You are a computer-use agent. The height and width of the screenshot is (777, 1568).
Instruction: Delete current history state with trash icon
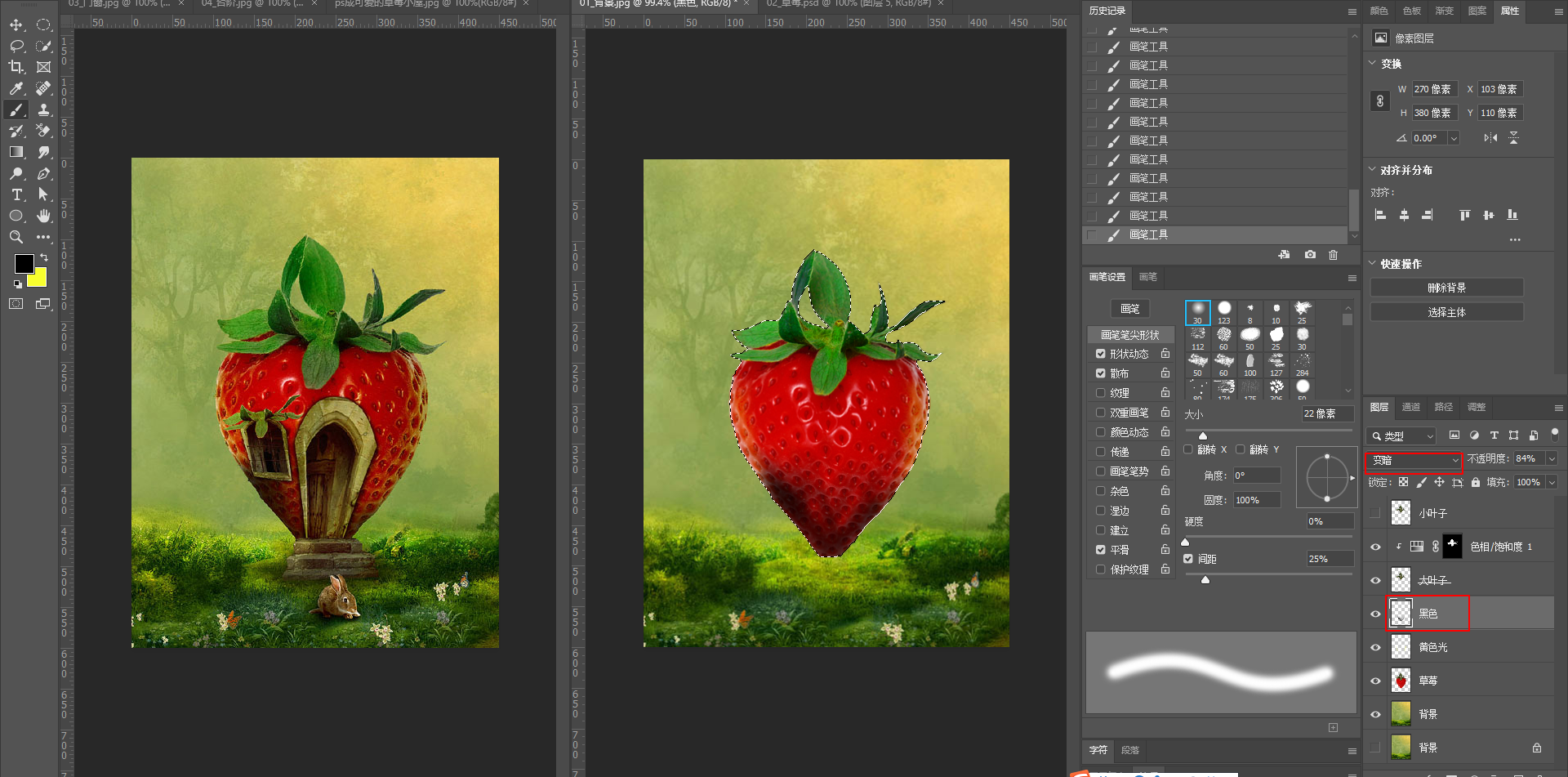[x=1334, y=255]
